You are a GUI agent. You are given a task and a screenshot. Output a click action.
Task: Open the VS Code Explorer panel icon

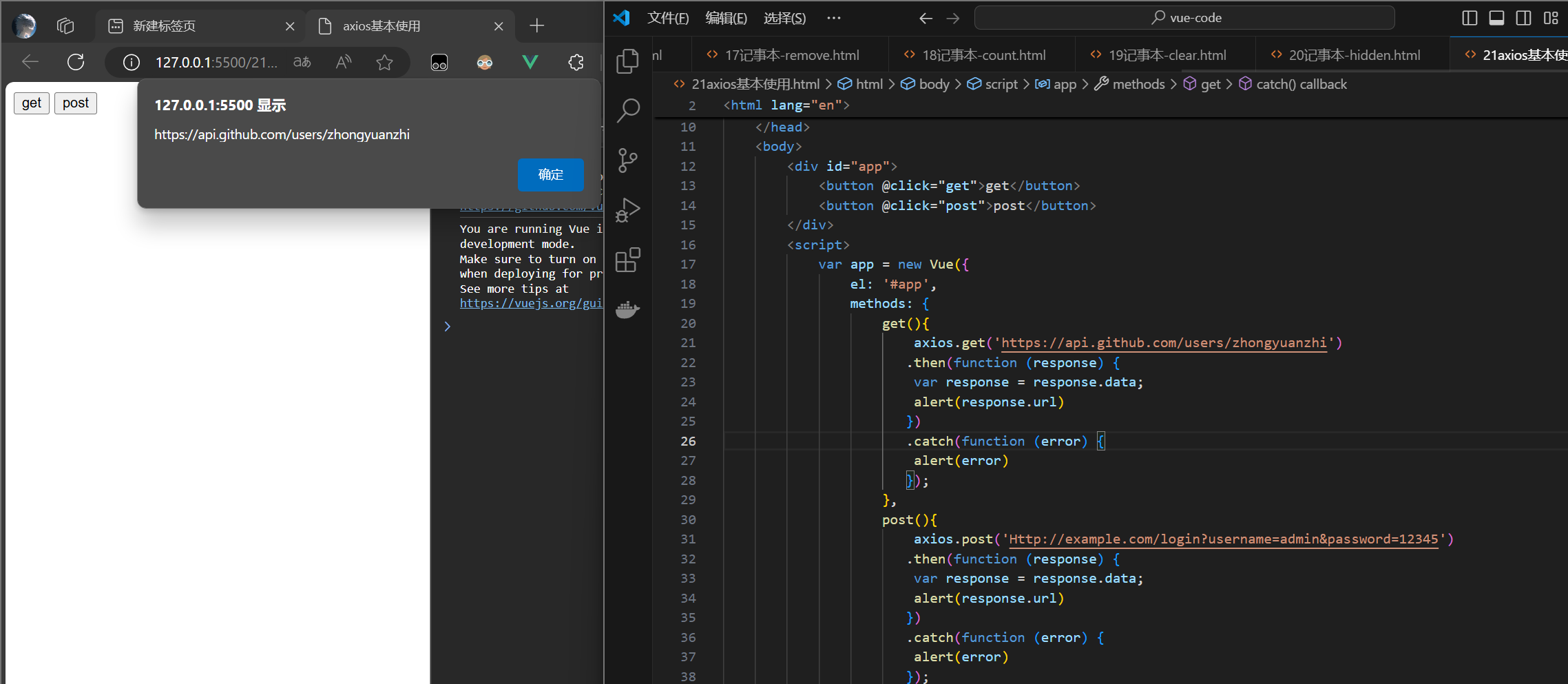tap(627, 61)
